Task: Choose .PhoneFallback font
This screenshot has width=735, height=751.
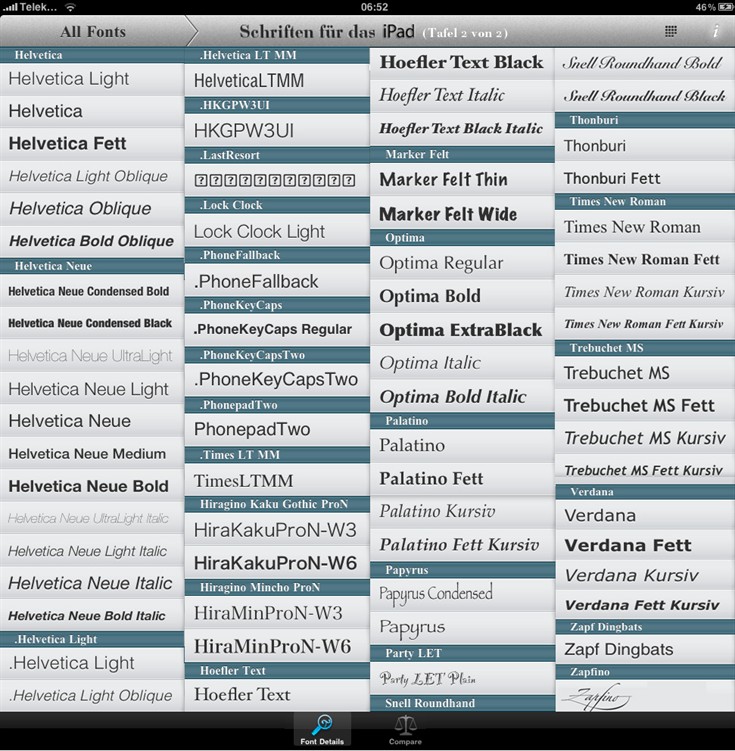Action: [277, 281]
